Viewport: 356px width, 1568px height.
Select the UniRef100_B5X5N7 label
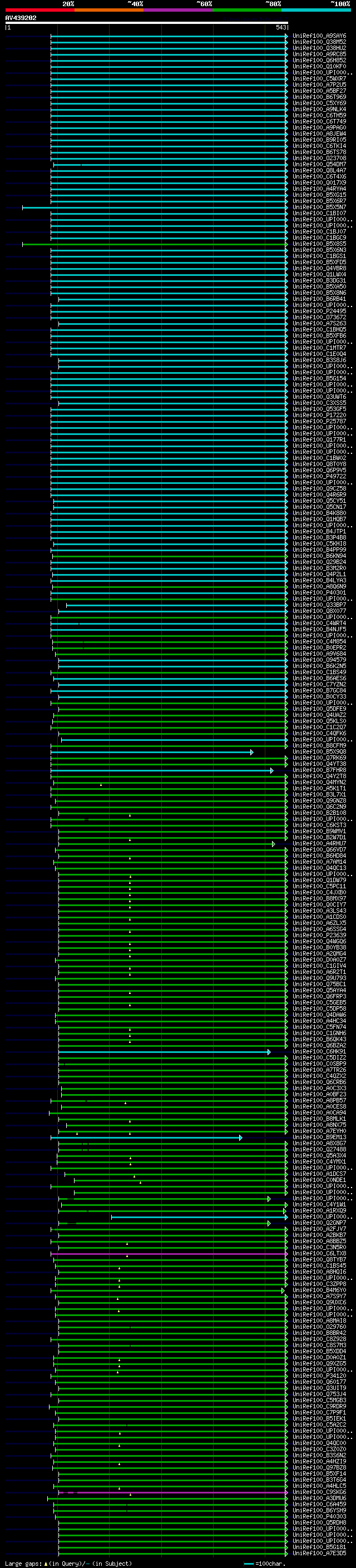click(319, 207)
